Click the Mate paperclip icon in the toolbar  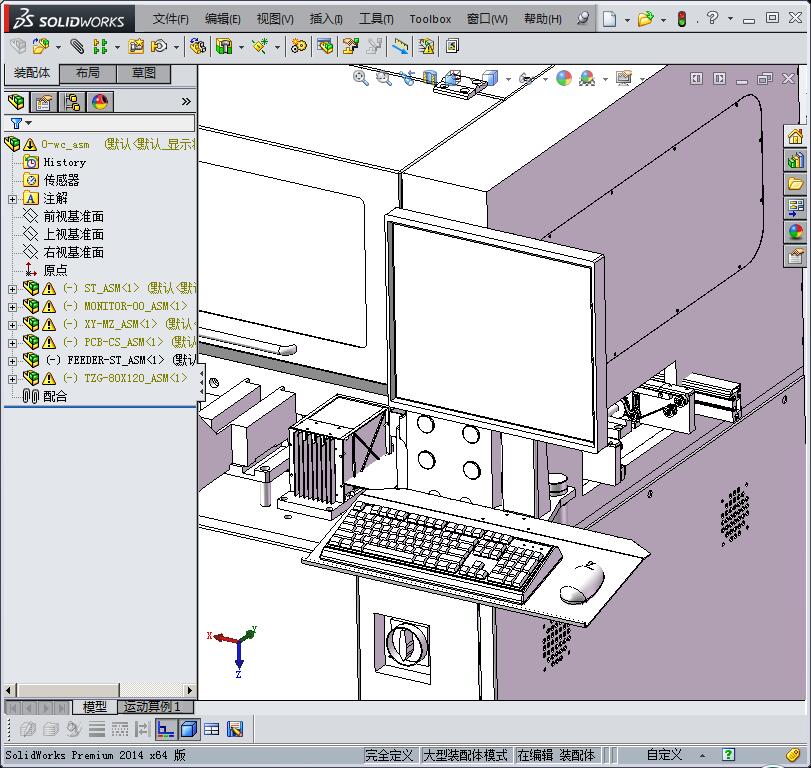(77, 47)
